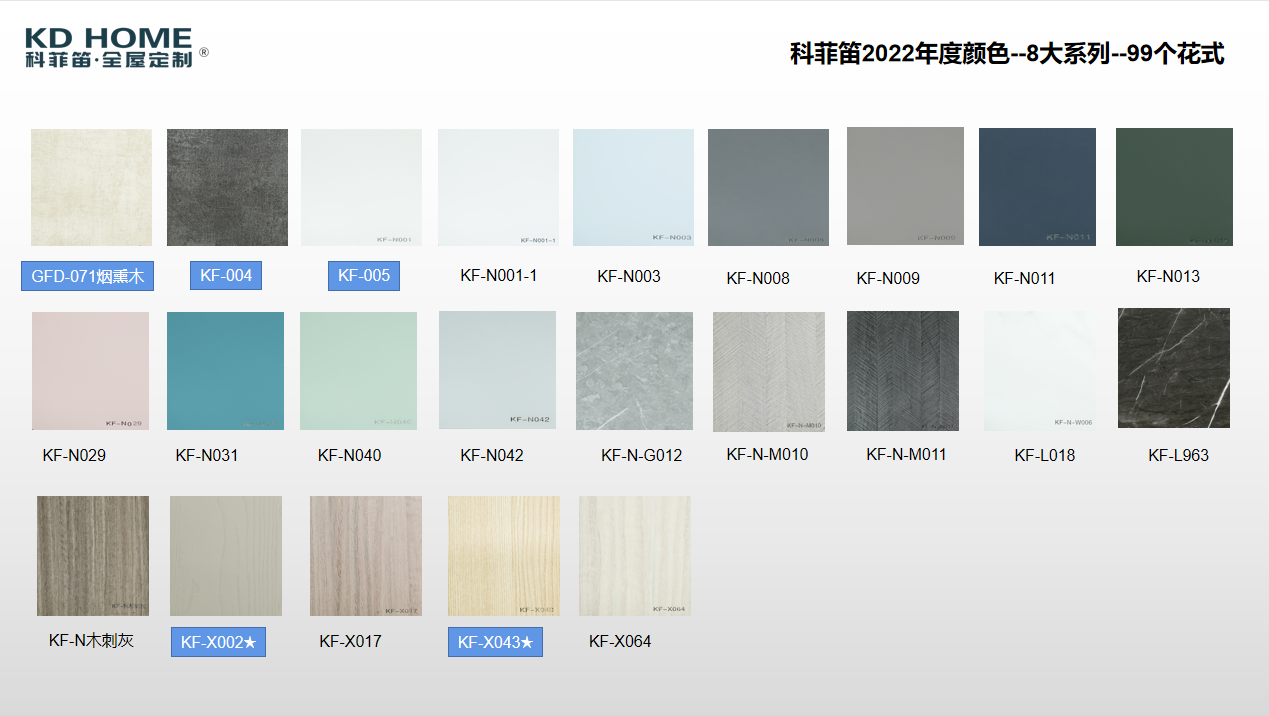Select the KF-N-M011 caption text
This screenshot has width=1269, height=716.
point(906,454)
